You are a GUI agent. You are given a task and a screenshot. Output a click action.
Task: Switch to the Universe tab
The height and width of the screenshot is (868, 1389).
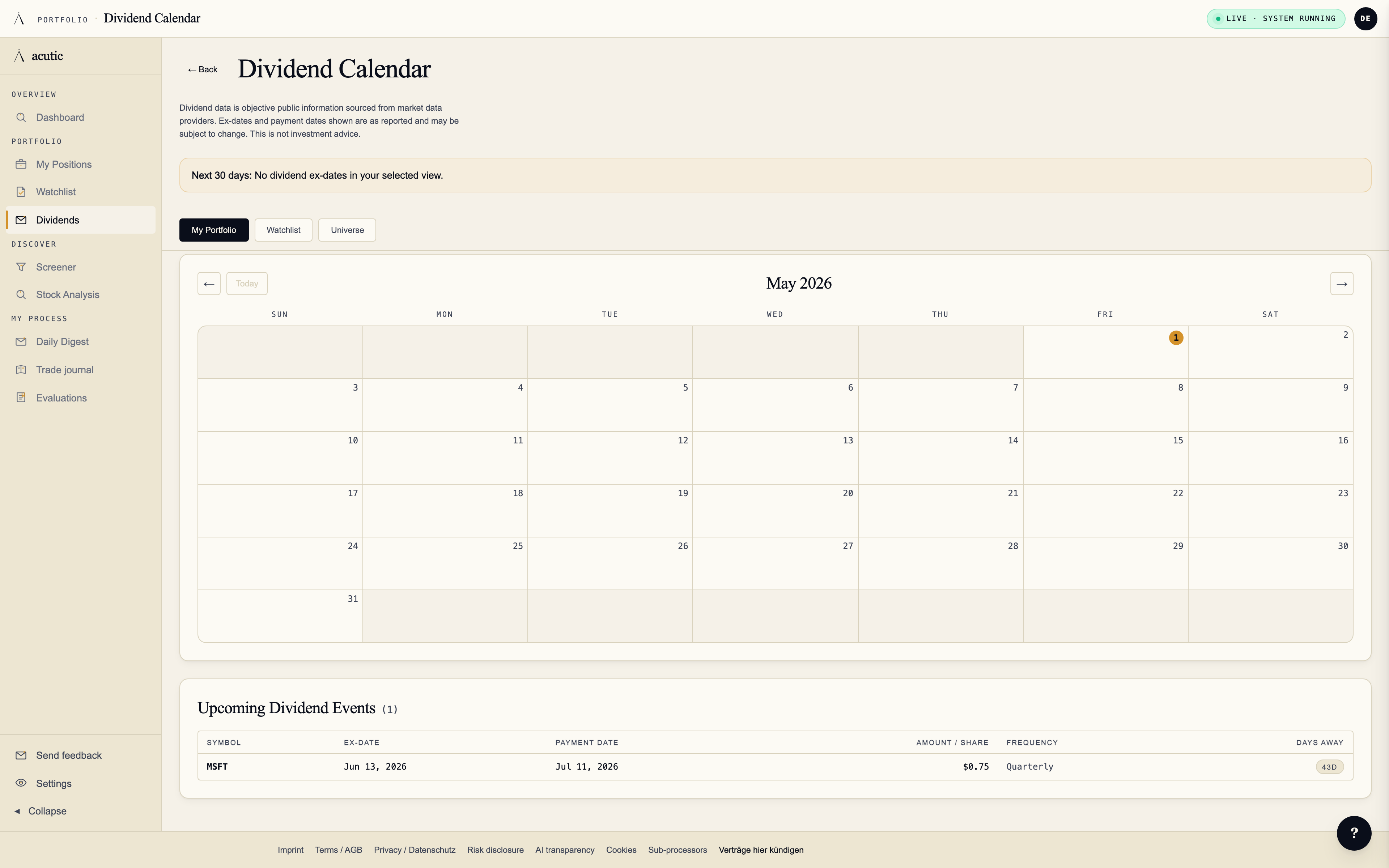347,230
